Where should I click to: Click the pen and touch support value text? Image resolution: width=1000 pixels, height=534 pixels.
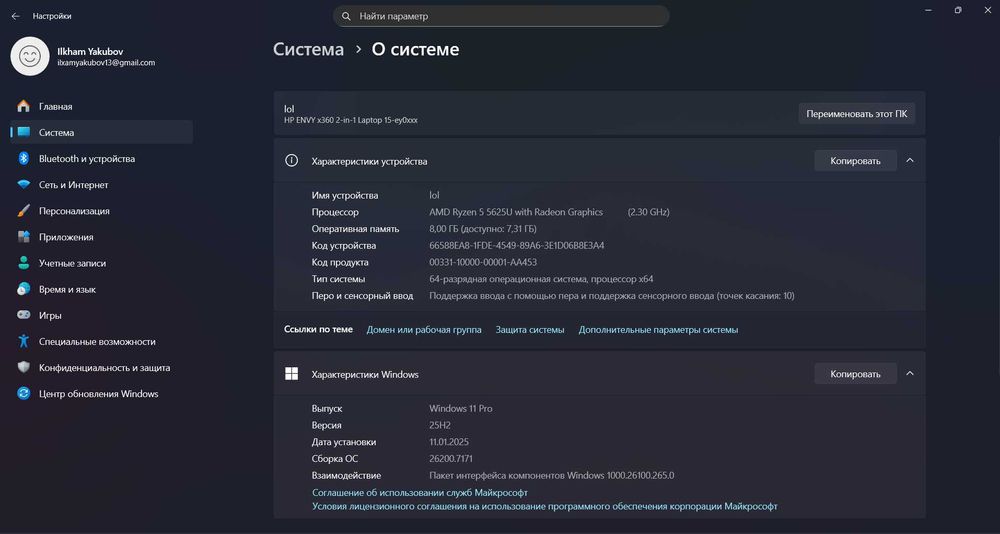612,296
